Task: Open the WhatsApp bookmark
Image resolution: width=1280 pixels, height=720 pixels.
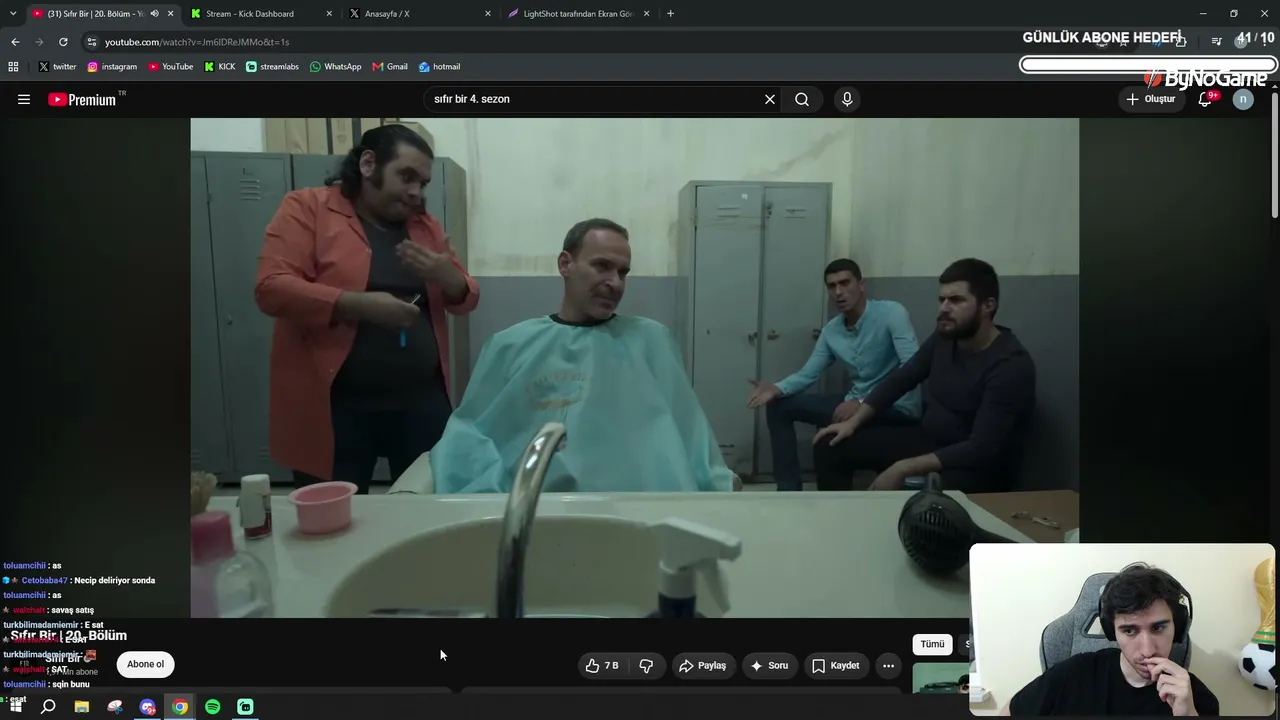Action: (335, 67)
